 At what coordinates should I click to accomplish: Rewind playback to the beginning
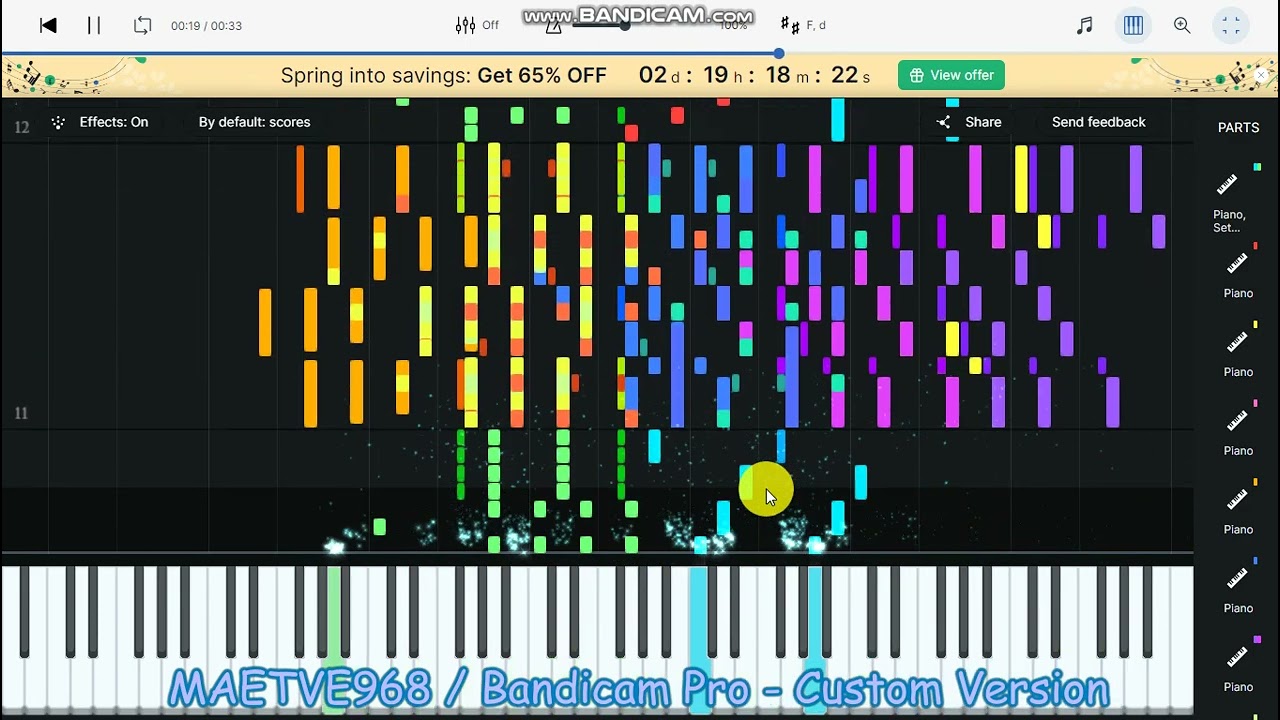pos(48,26)
